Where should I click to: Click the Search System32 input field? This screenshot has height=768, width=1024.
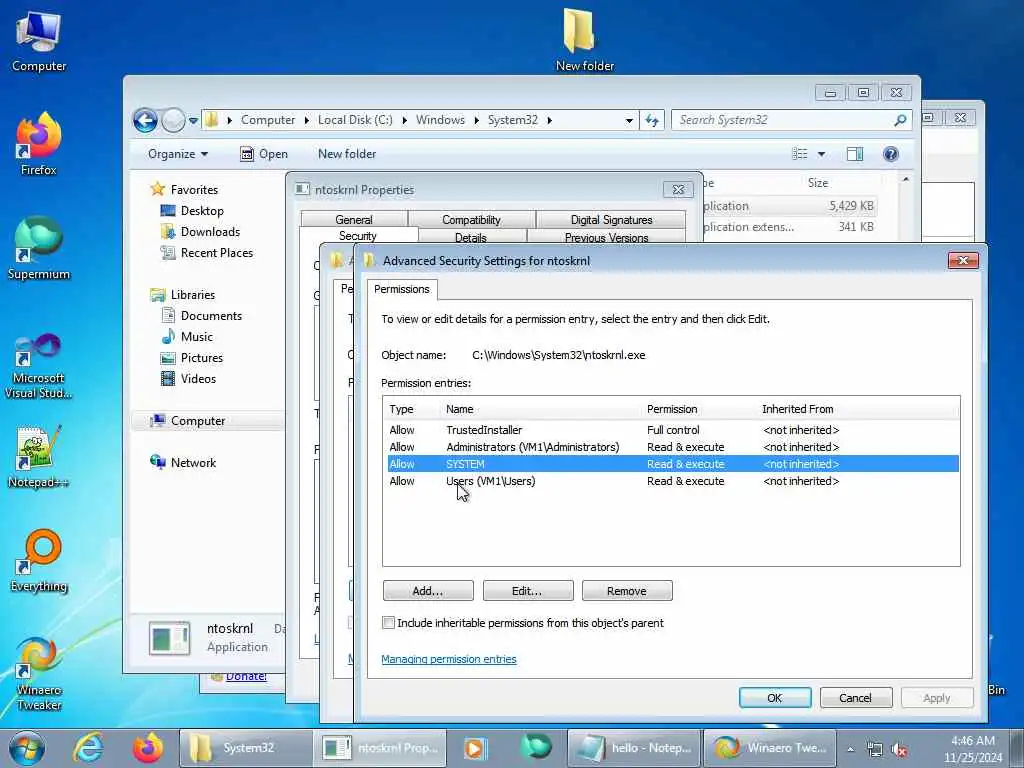pyautogui.click(x=782, y=120)
